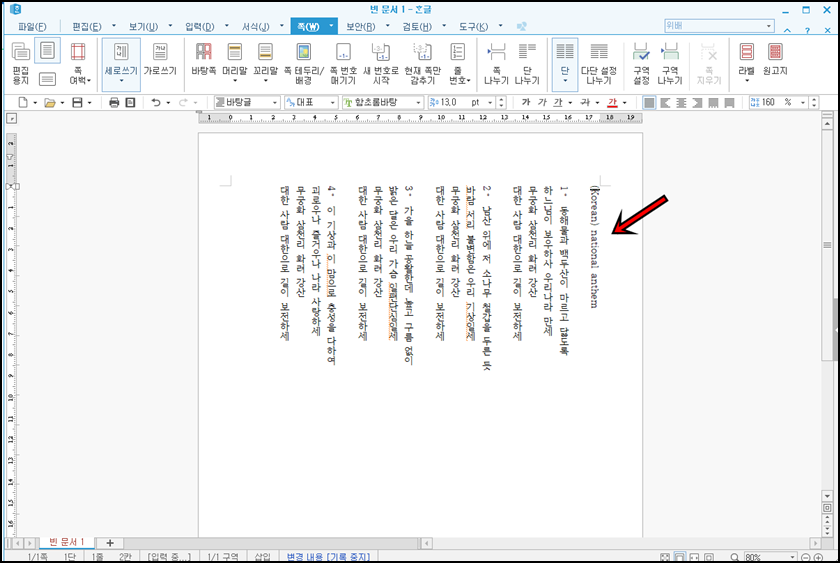Open 쪽 테두리/배경 settings
The image size is (840, 563).
[304, 63]
